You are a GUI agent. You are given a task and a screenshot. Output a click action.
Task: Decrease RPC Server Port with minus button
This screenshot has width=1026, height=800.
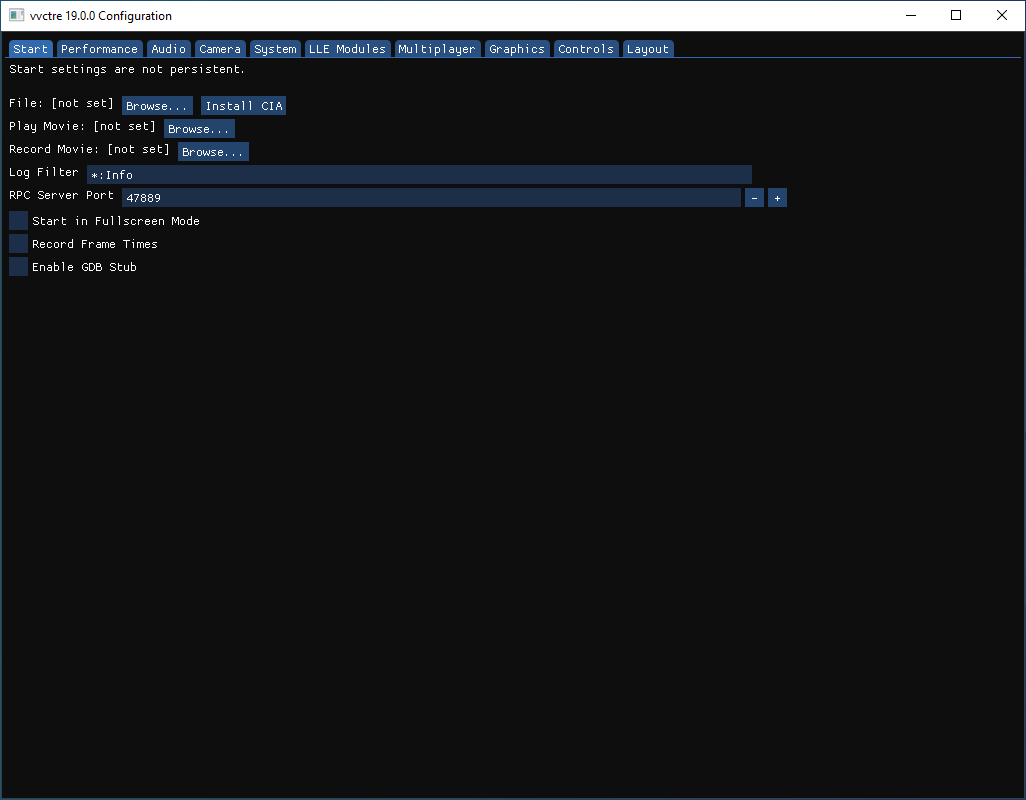coord(754,198)
